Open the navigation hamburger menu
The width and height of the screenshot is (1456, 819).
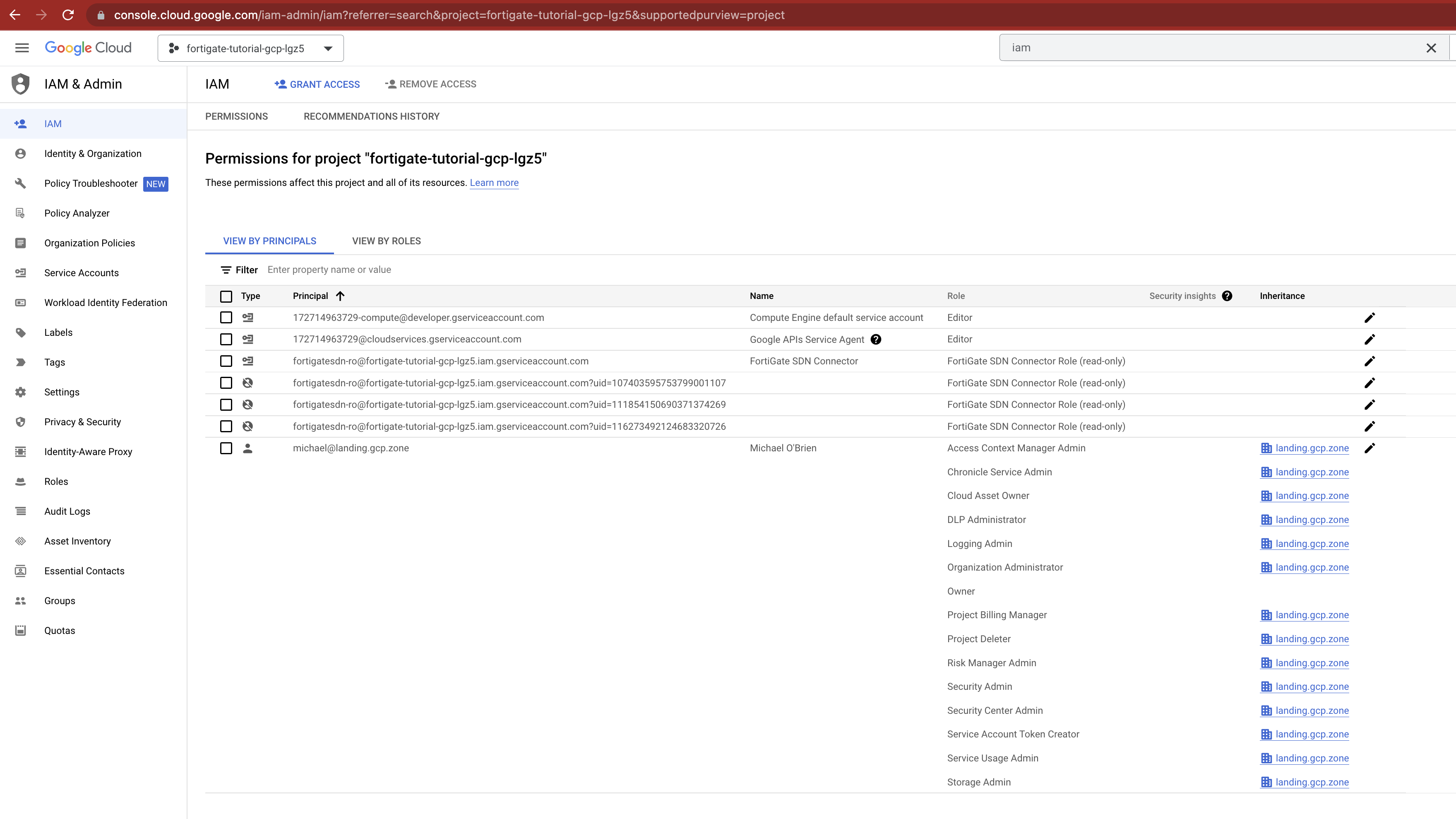22,48
